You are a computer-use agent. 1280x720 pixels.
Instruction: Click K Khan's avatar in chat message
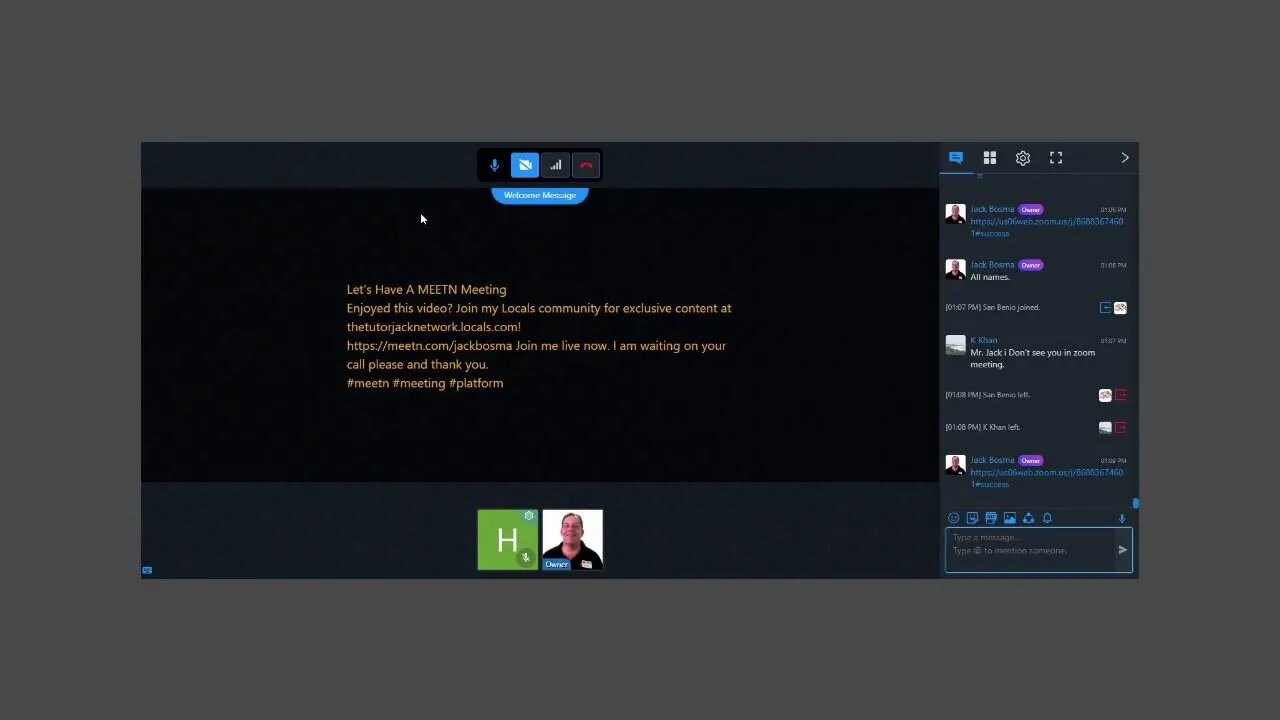[955, 345]
